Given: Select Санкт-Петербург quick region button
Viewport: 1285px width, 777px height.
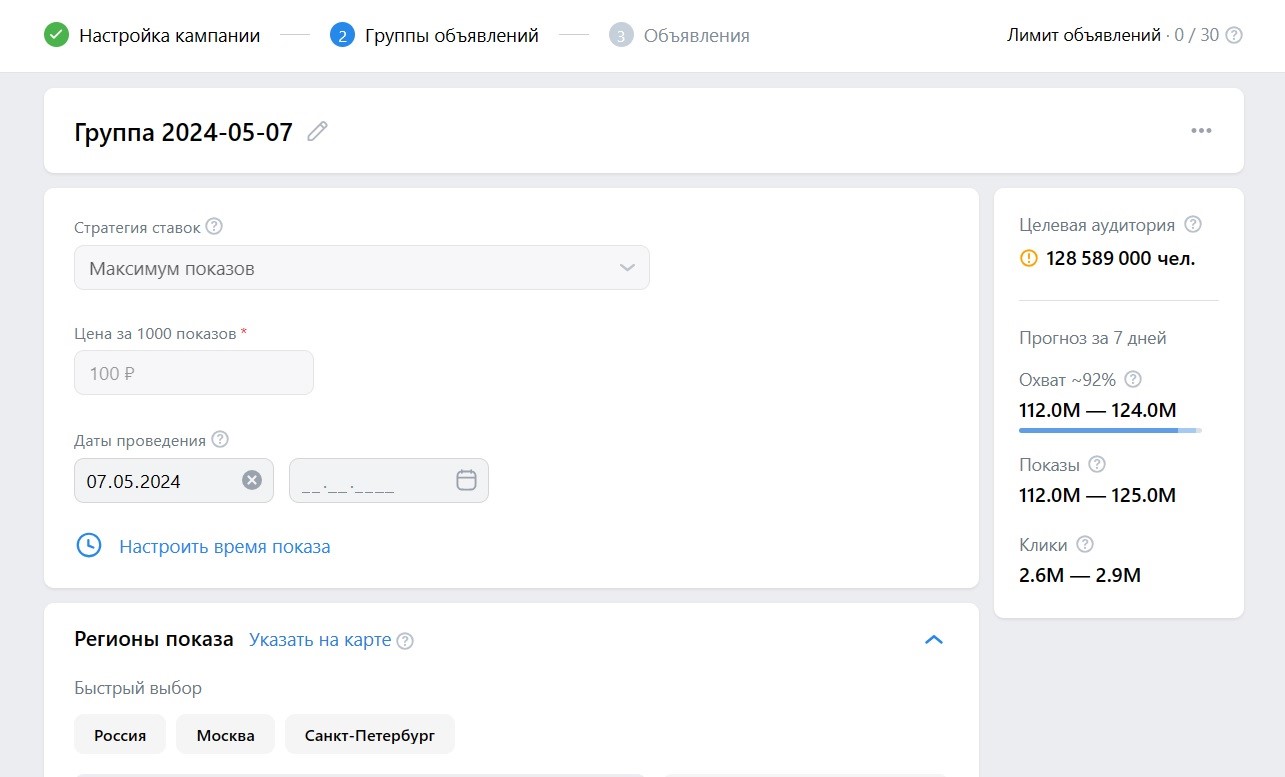Looking at the screenshot, I should (x=370, y=735).
